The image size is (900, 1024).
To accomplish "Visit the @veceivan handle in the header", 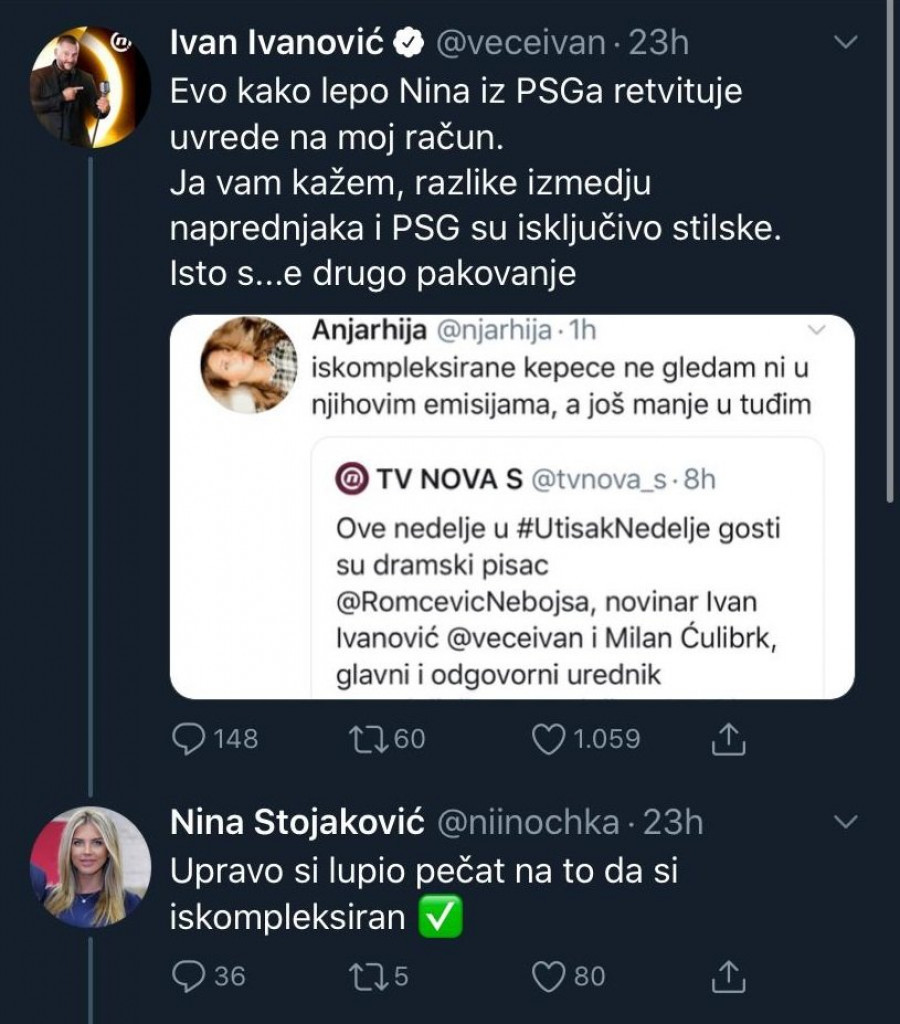I will tap(520, 43).
